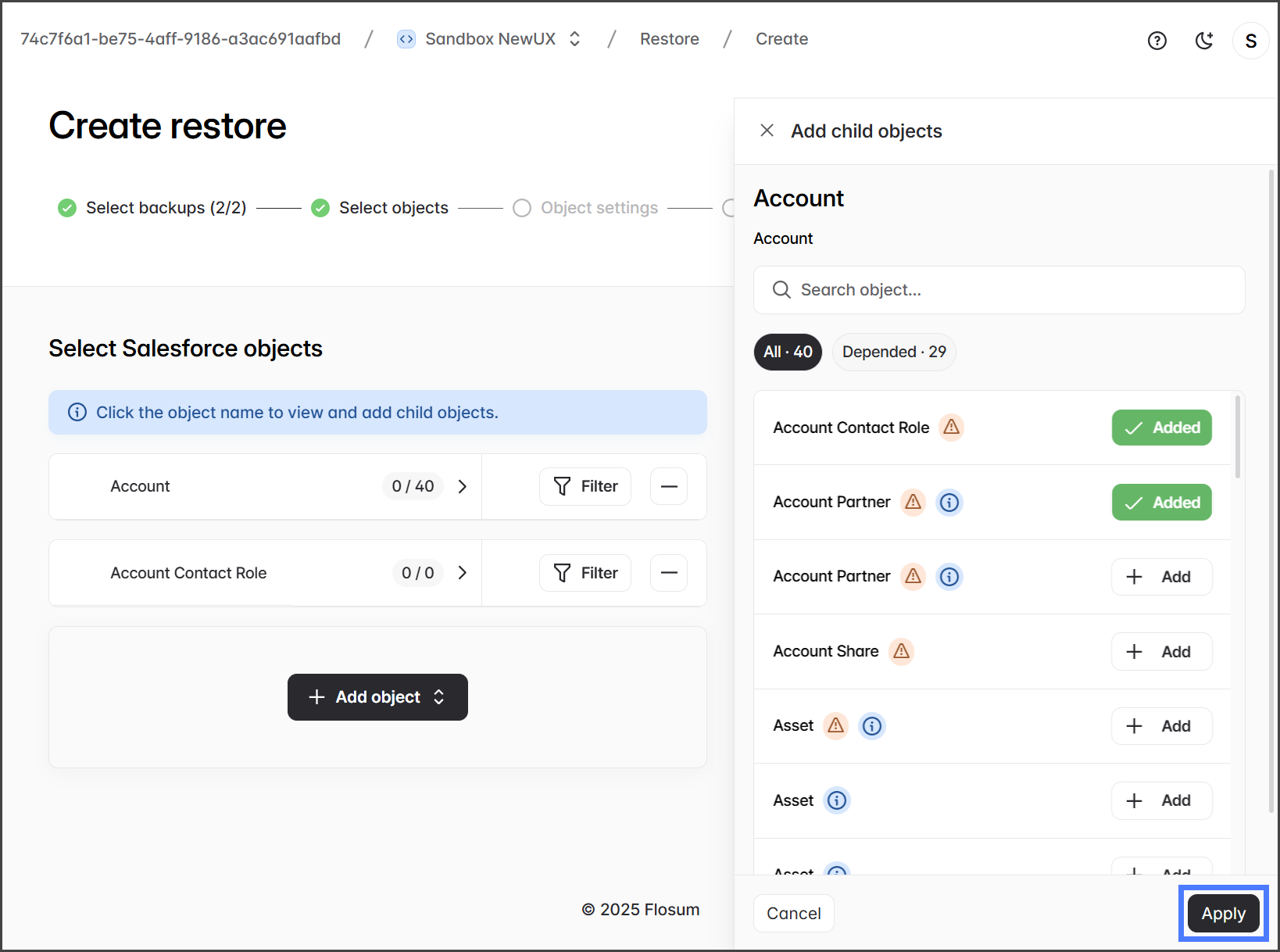Image resolution: width=1280 pixels, height=952 pixels.
Task: Switch to the Depended 29 tab
Action: tap(893, 352)
